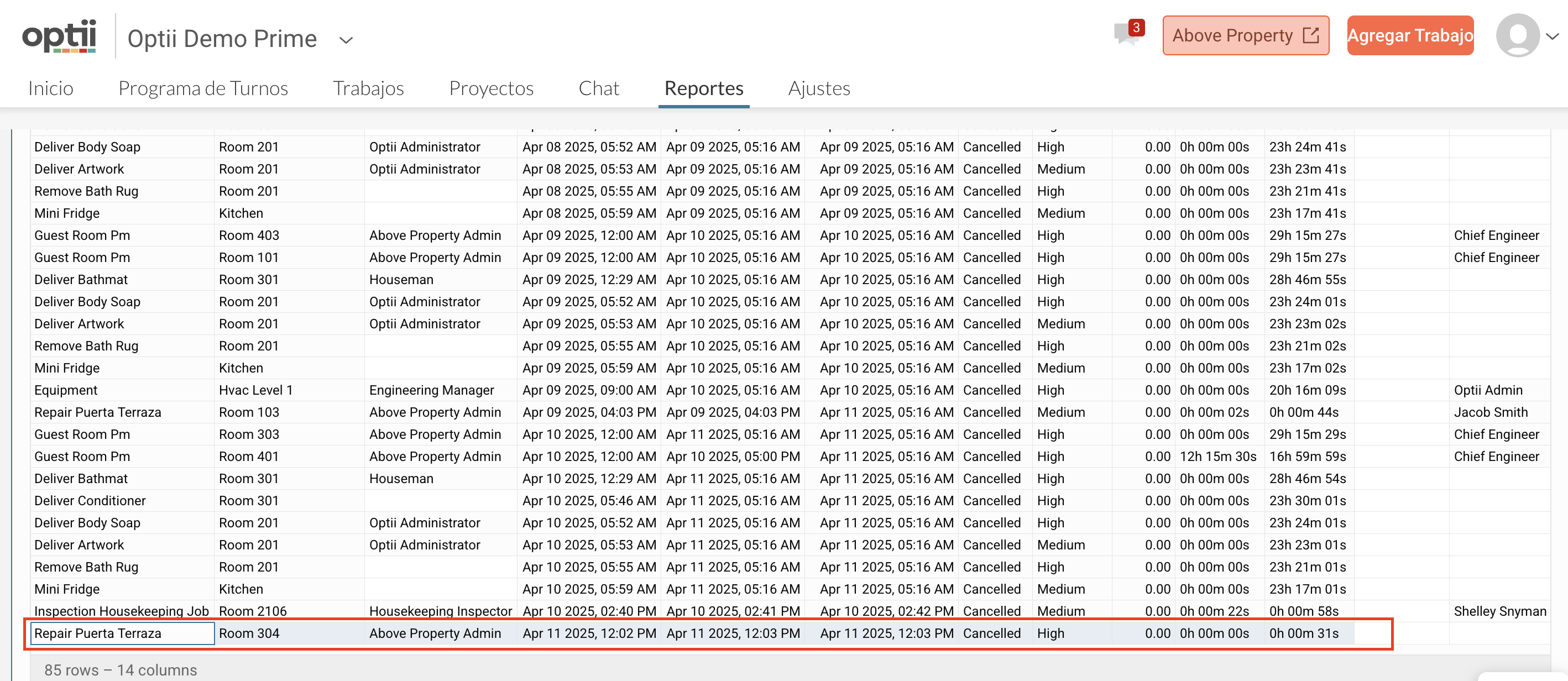Select Apr 10 2025, 02:42 PM cell
This screenshot has width=1568, height=681.
882,611
